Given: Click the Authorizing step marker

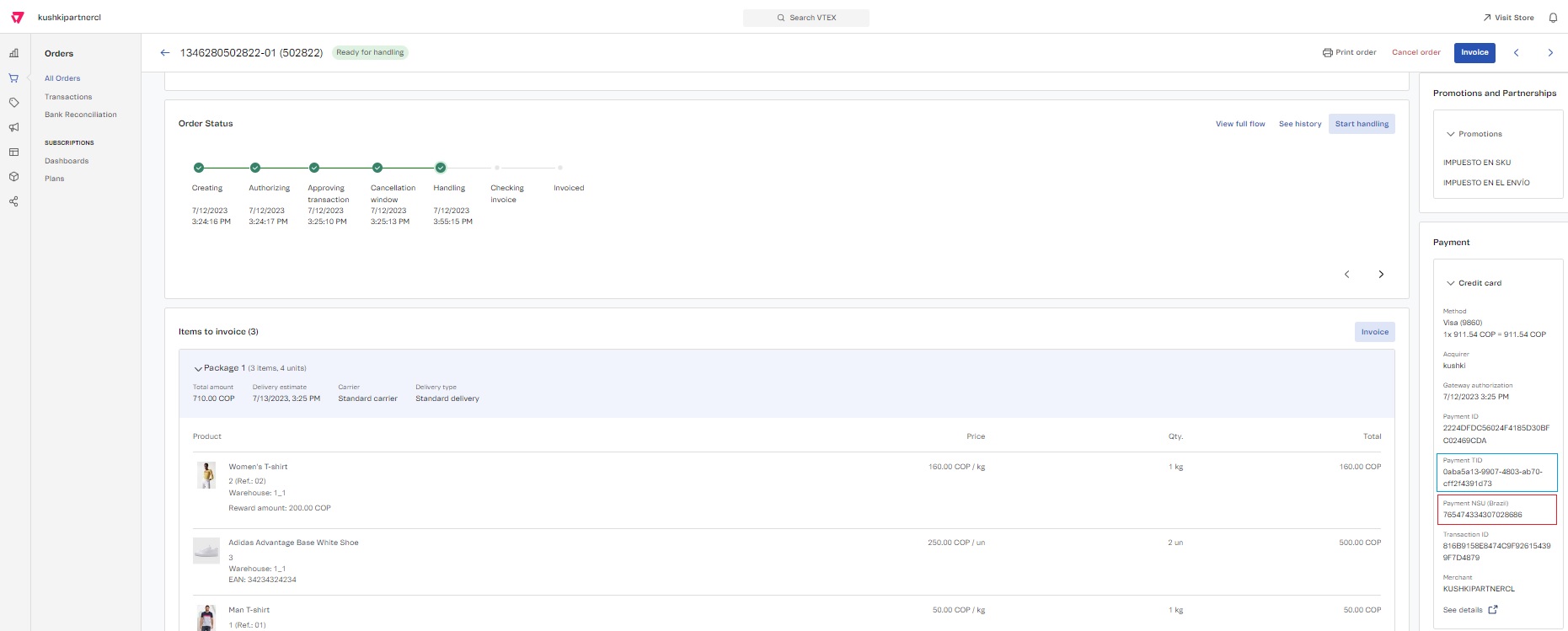Looking at the screenshot, I should click(255, 168).
